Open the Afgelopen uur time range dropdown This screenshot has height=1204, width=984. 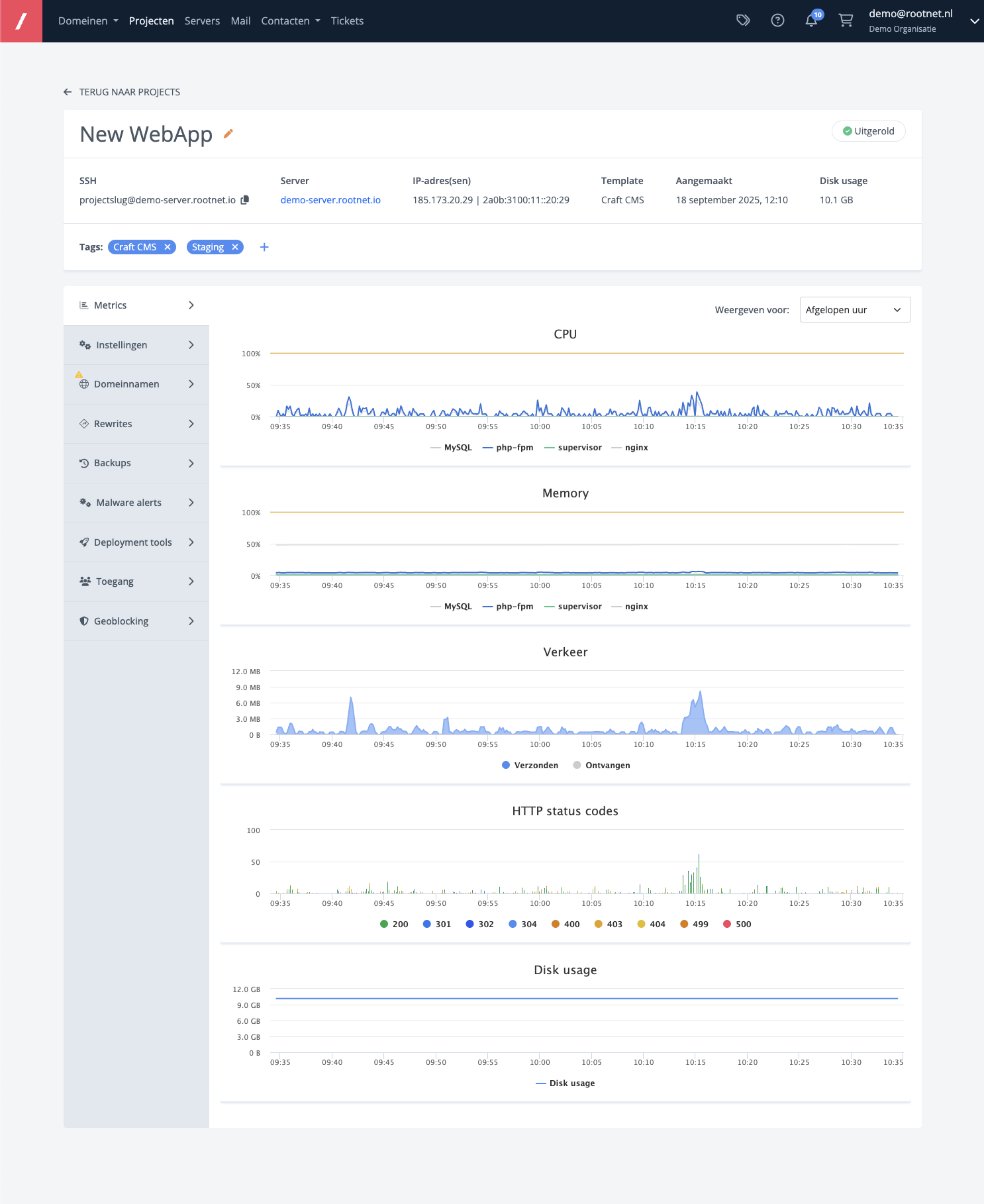(854, 310)
